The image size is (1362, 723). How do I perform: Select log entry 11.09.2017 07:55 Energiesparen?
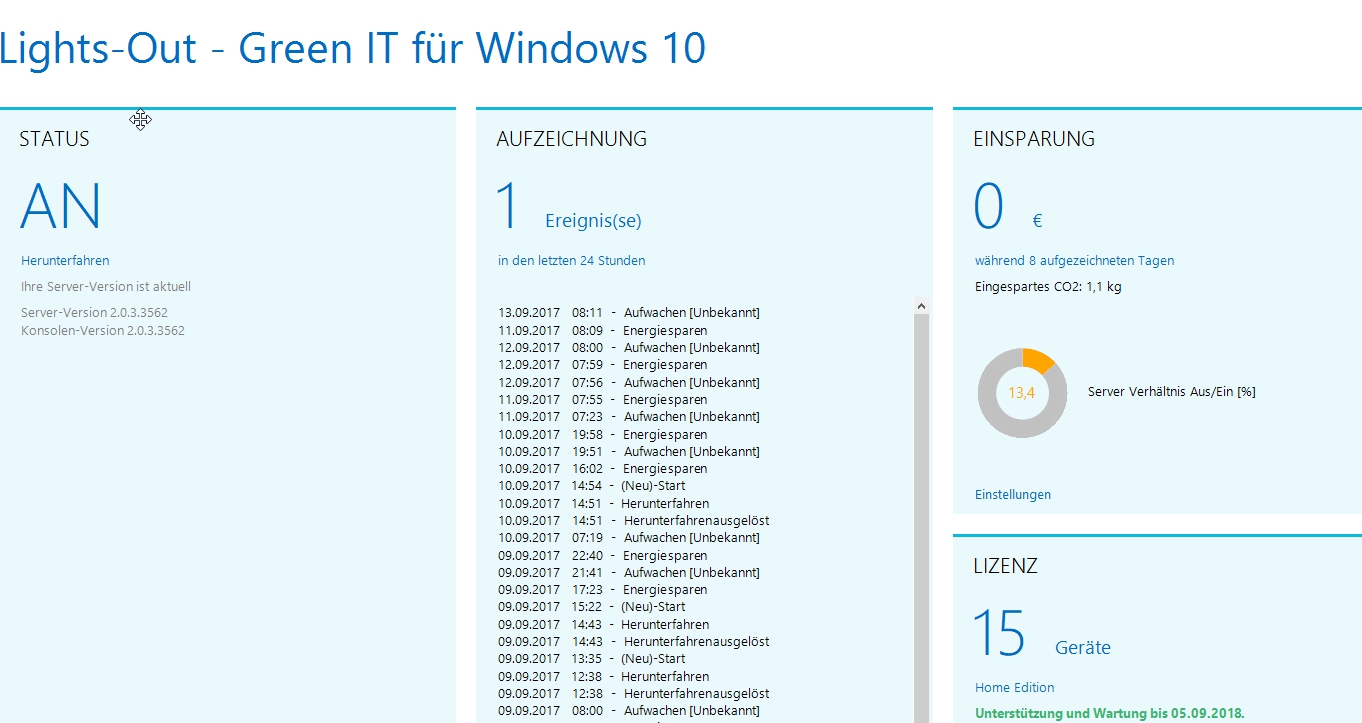click(x=603, y=400)
